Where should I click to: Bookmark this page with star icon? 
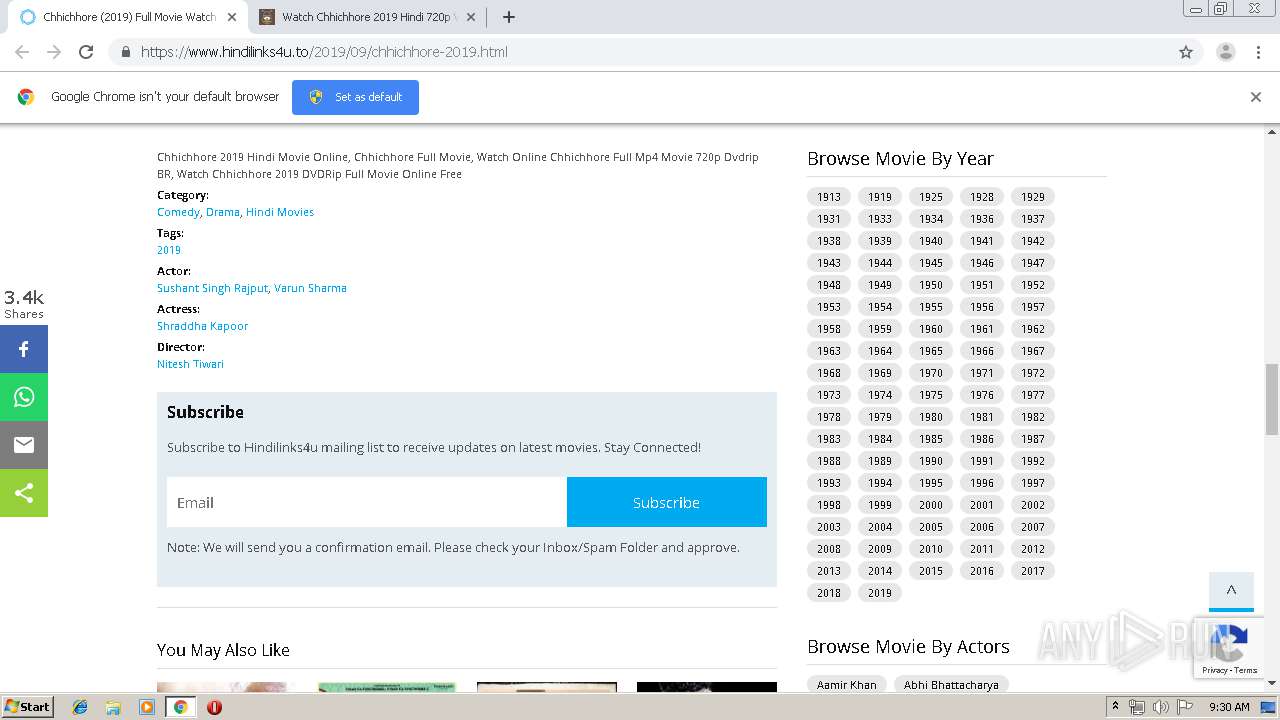click(1186, 52)
